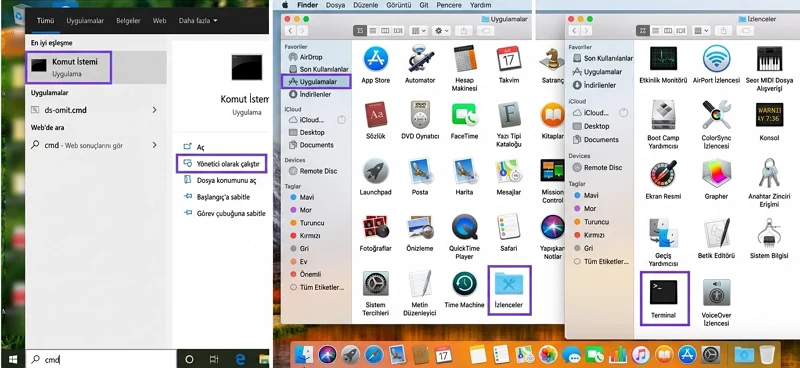Open the İzlenceler utilities folder

(x=510, y=285)
